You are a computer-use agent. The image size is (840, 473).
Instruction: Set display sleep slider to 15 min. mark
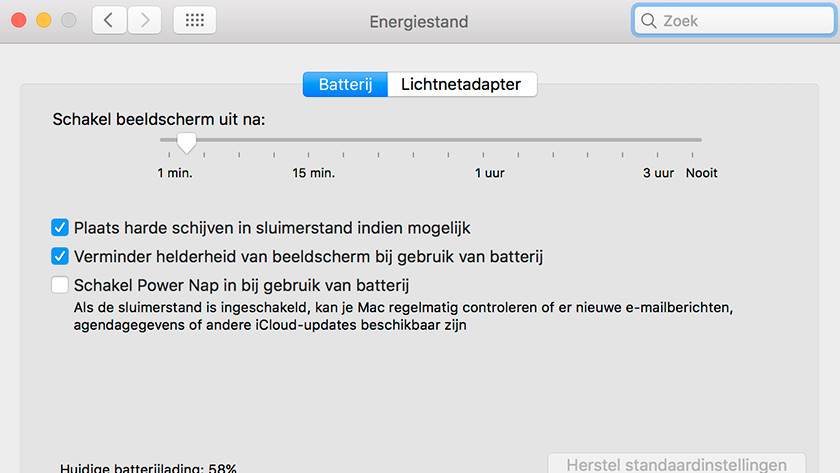309,140
